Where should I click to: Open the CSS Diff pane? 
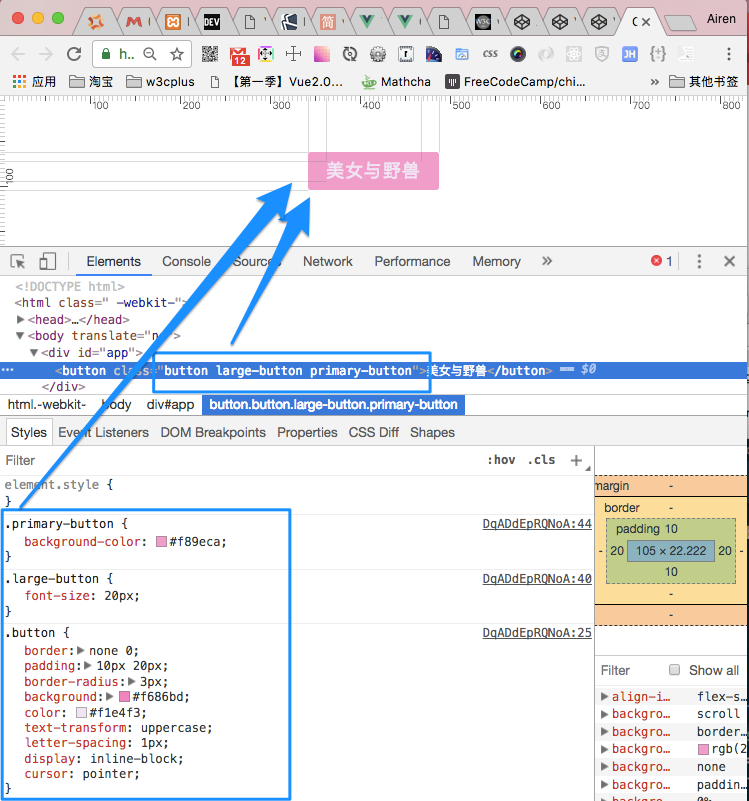373,432
